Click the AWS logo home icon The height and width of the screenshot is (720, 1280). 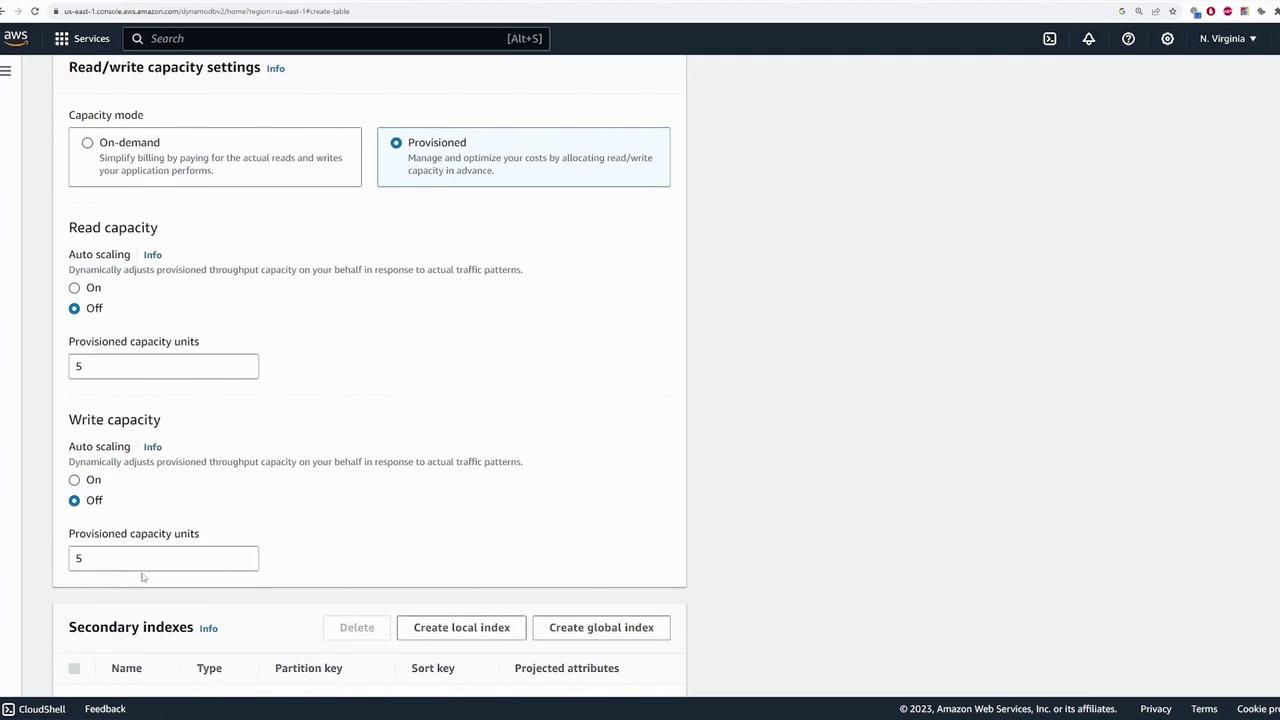tap(16, 38)
